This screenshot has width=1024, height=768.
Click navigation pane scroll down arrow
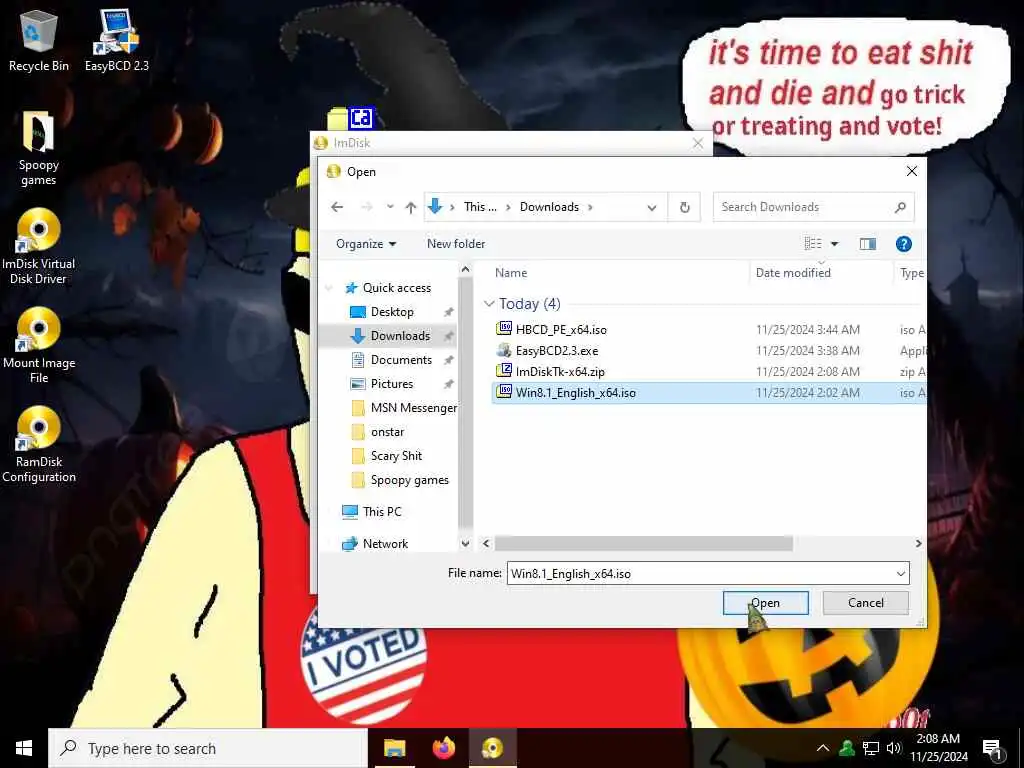tap(465, 543)
